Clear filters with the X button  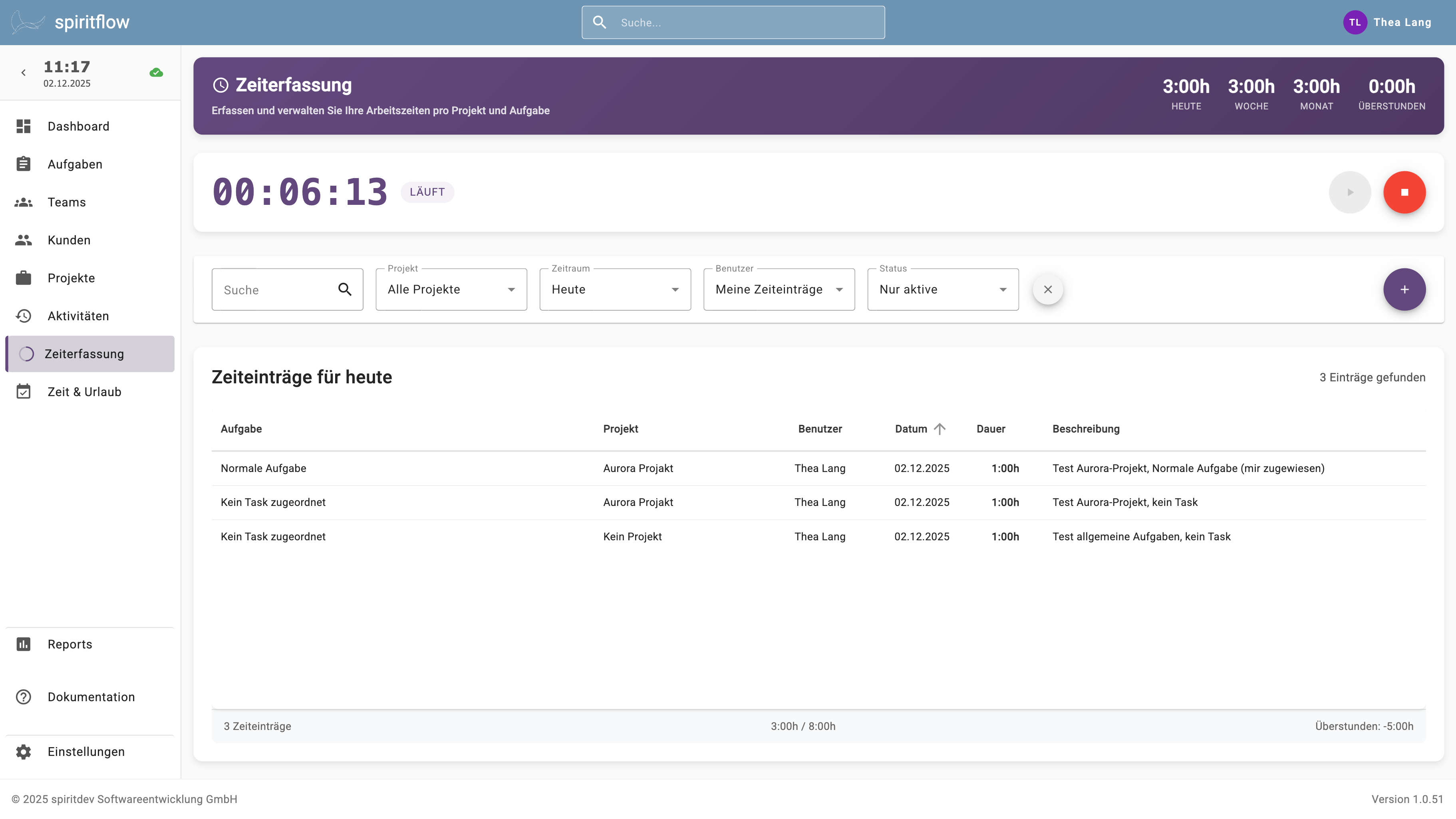[1047, 290]
